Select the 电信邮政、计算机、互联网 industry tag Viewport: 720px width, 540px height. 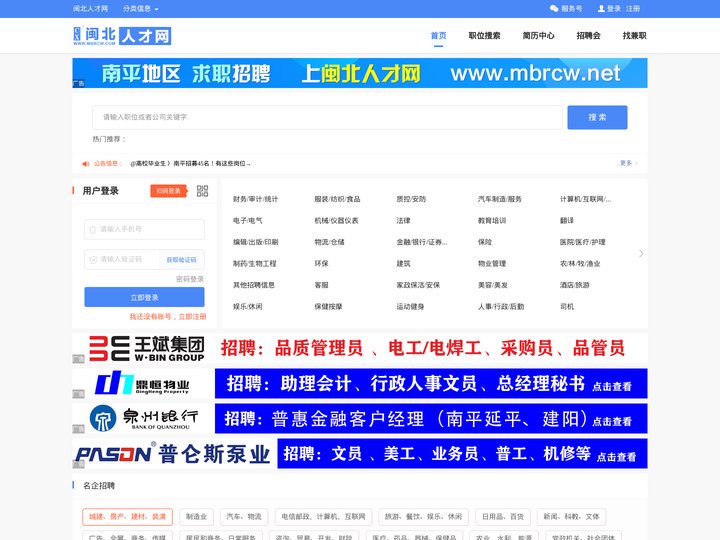coord(323,517)
